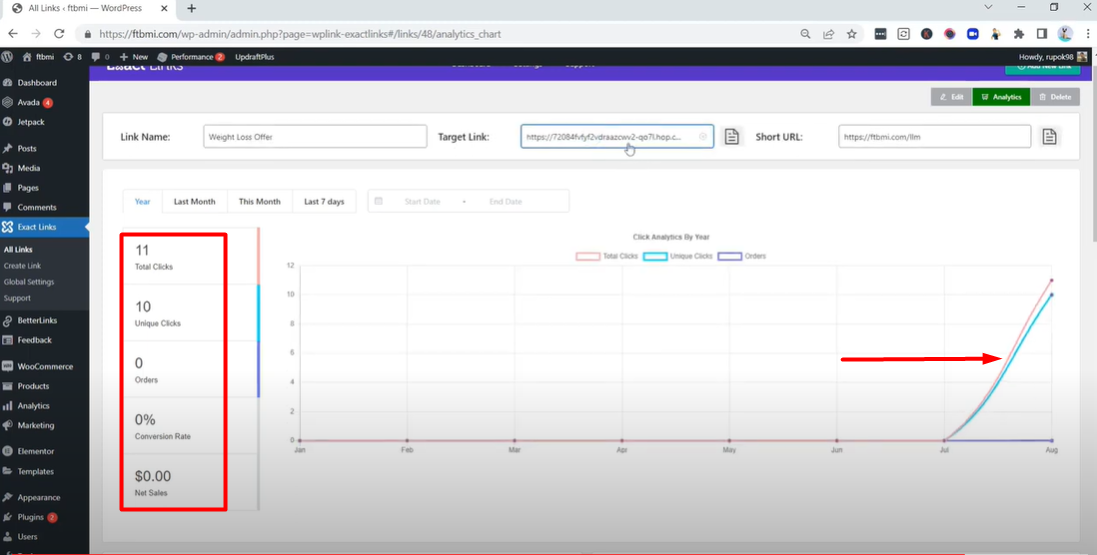1097x555 pixels.
Task: Open Chrome three-dot menu
Action: click(x=1088, y=34)
